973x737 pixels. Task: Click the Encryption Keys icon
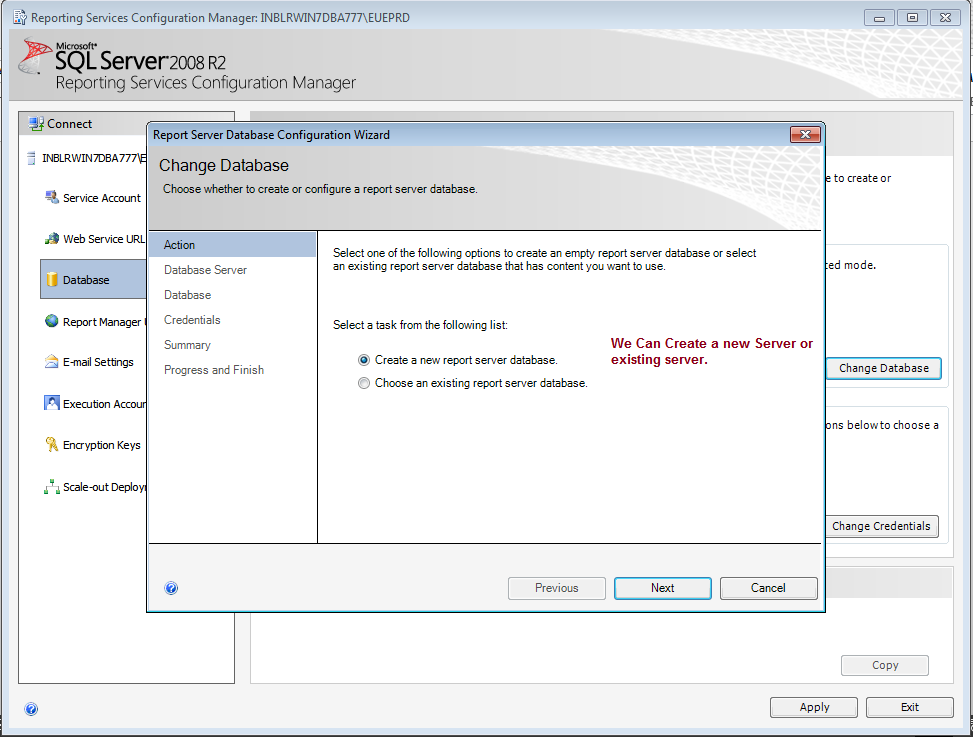point(52,444)
